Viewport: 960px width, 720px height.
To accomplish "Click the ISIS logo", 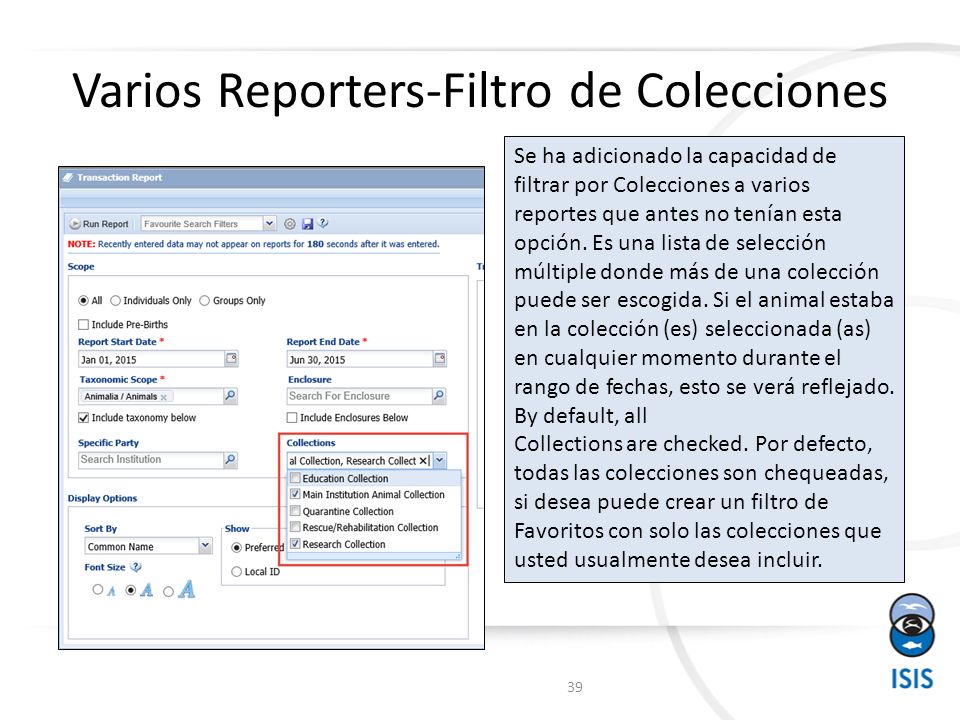I will pyautogui.click(x=912, y=642).
